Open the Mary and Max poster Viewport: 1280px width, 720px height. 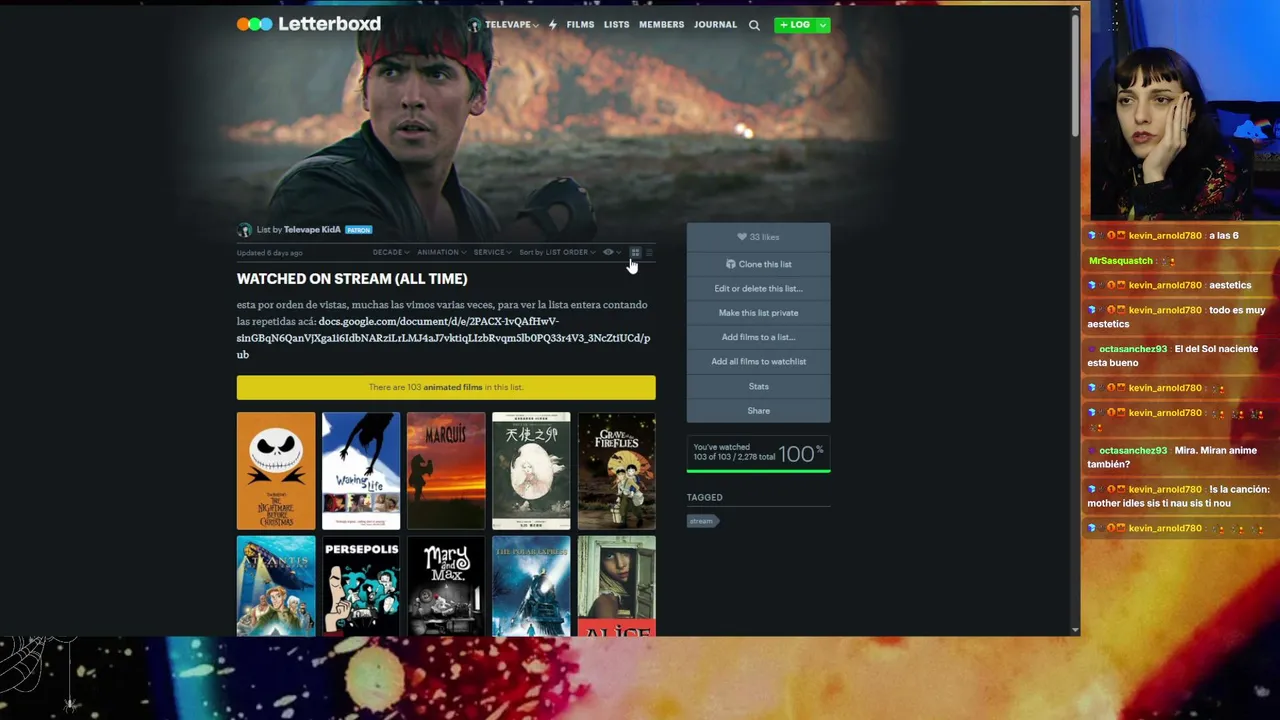(x=446, y=586)
